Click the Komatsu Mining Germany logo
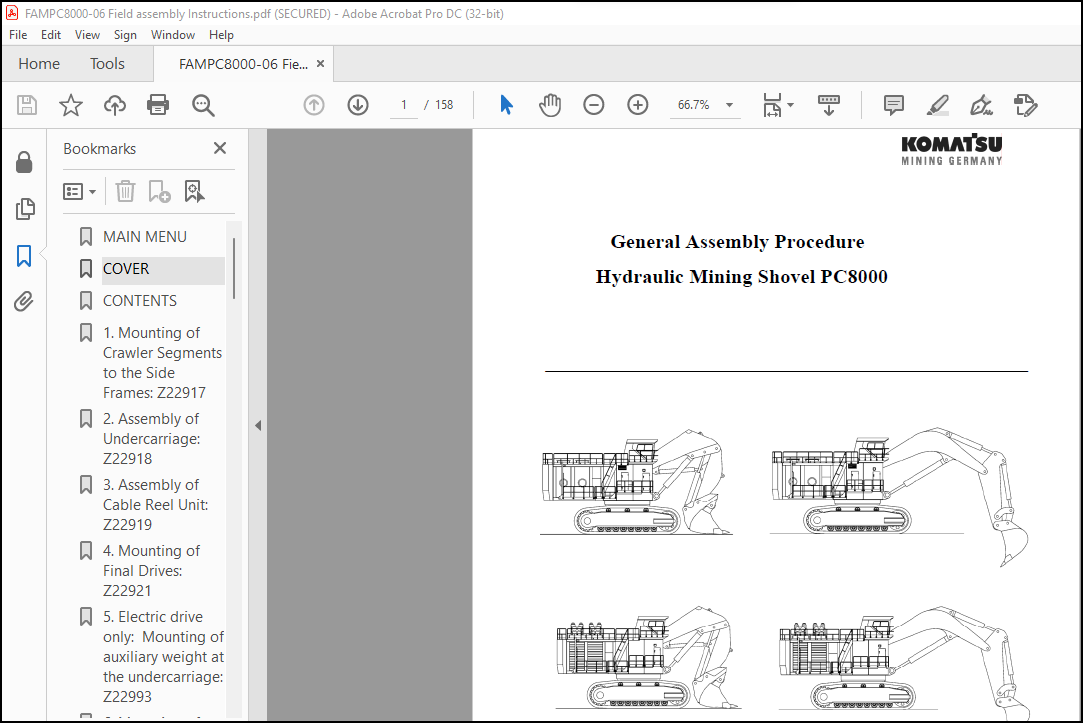 tap(951, 150)
